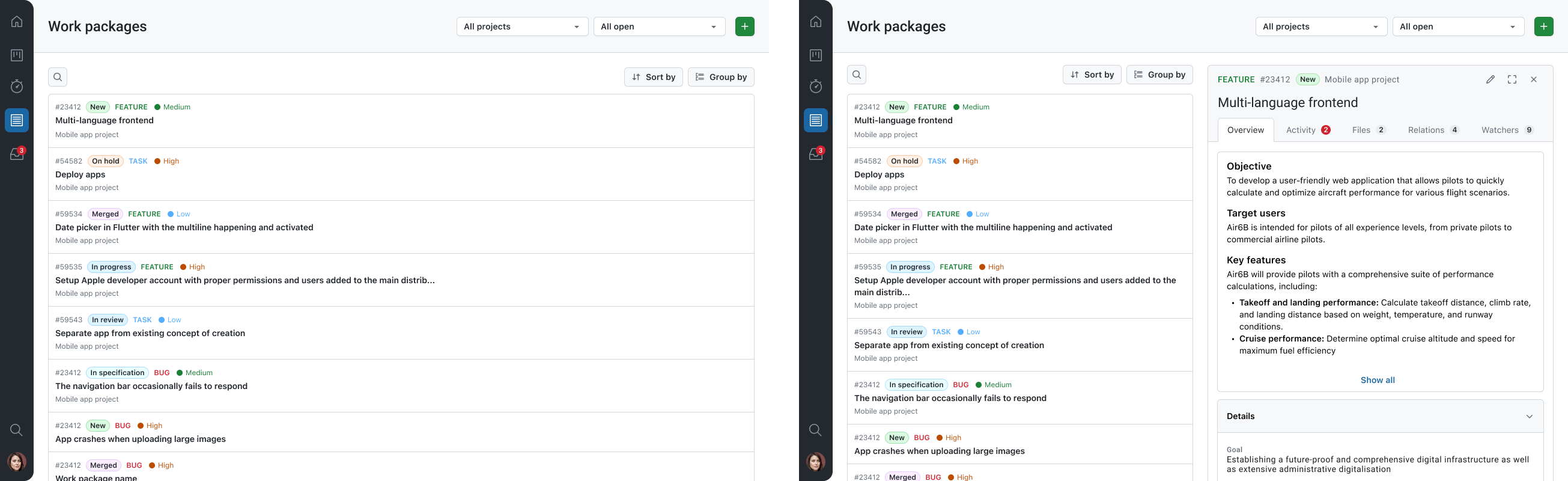Select Date picker in Flutter row beside details panel
This screenshot has width=1568, height=481.
tap(1020, 227)
